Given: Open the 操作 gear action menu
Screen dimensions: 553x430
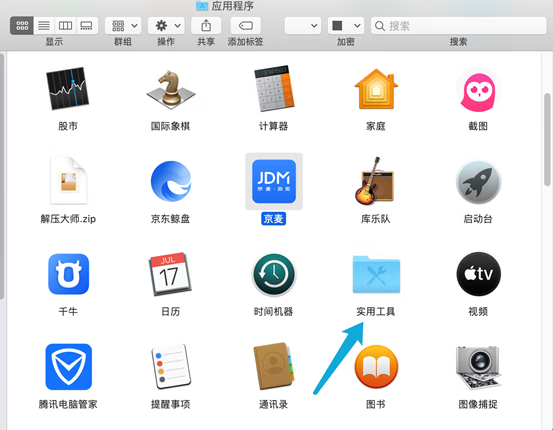Looking at the screenshot, I should click(166, 25).
